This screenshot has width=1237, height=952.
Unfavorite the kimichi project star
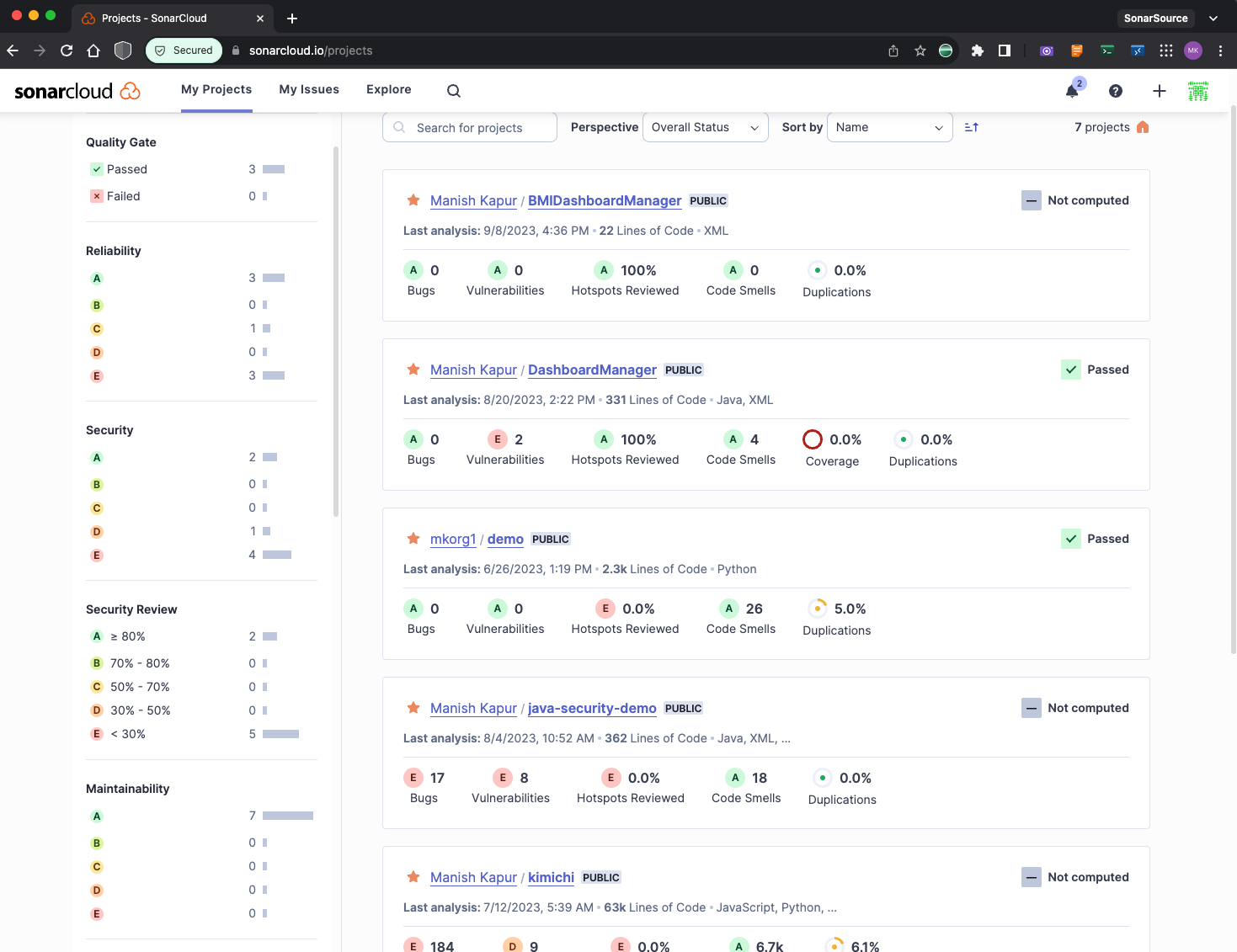click(413, 876)
